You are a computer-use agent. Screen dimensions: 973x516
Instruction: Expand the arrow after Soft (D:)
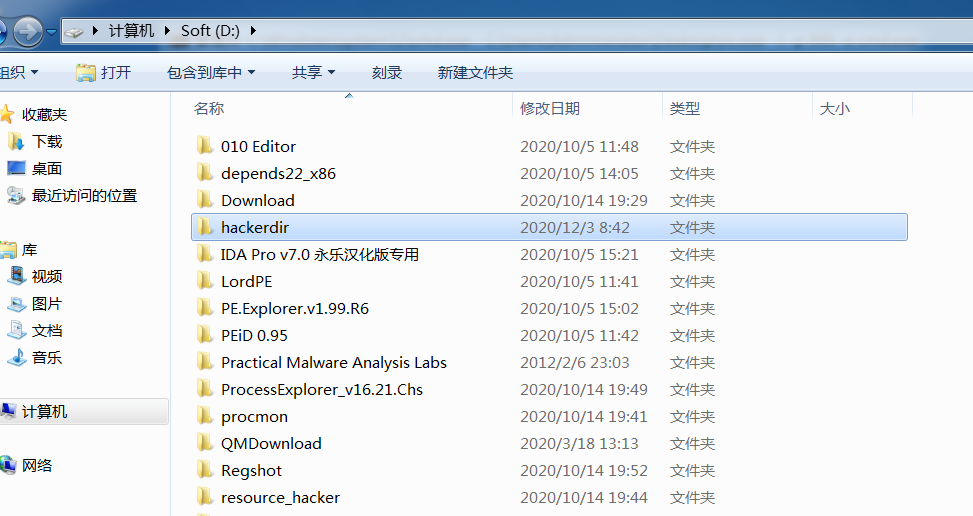click(x=253, y=30)
